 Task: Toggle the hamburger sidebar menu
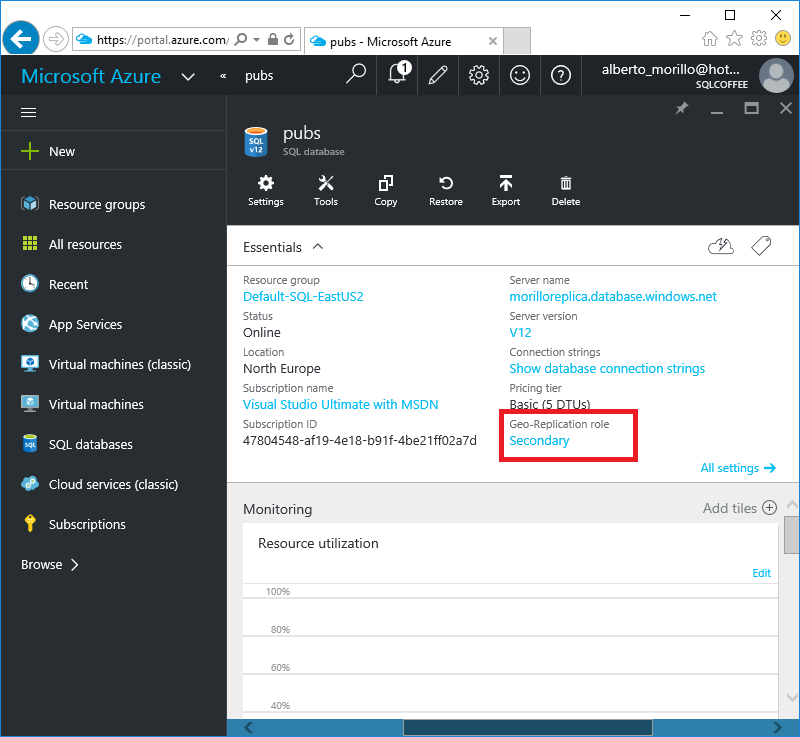point(29,112)
